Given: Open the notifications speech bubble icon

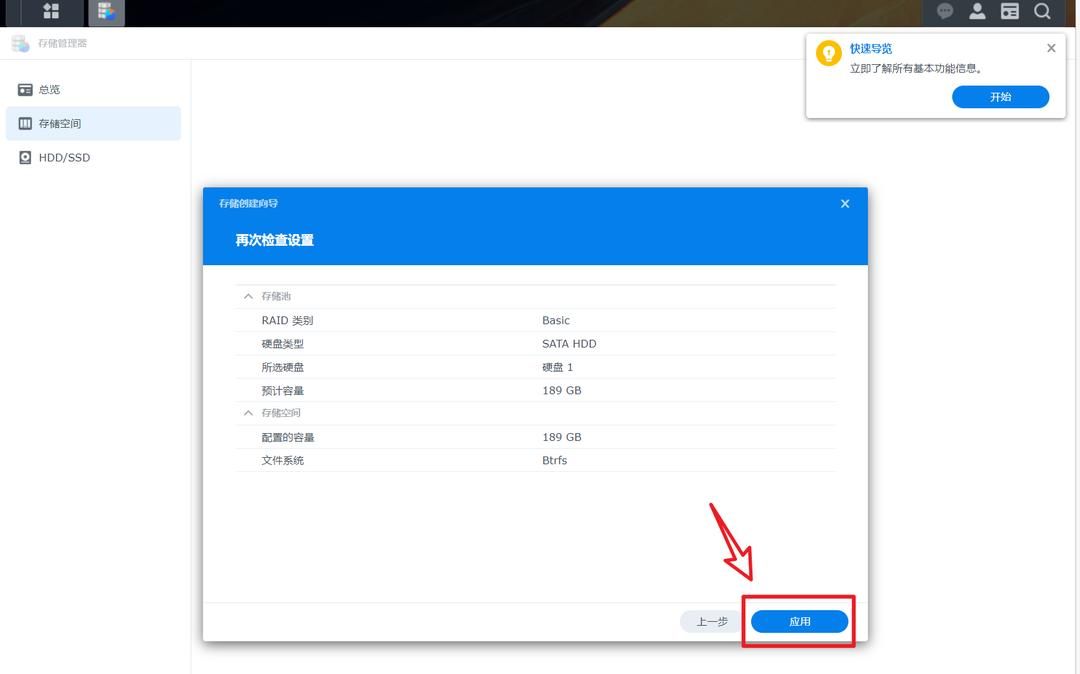Looking at the screenshot, I should pos(945,12).
